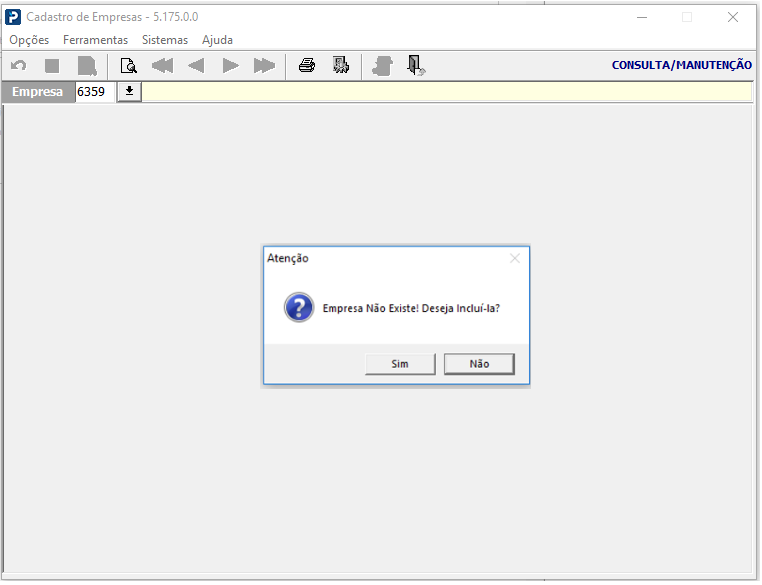This screenshot has width=762, height=585.
Task: Click the Atenção dialog title
Action: point(288,258)
